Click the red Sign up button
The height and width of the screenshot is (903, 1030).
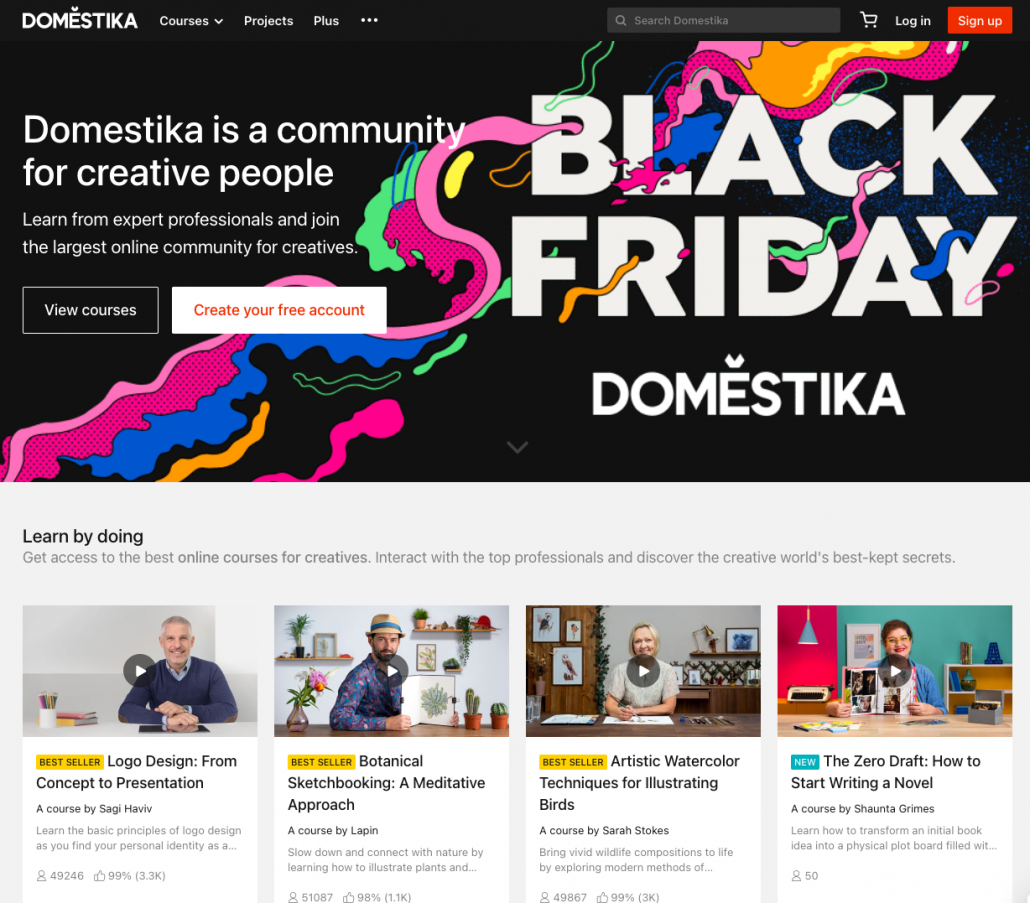pos(979,20)
